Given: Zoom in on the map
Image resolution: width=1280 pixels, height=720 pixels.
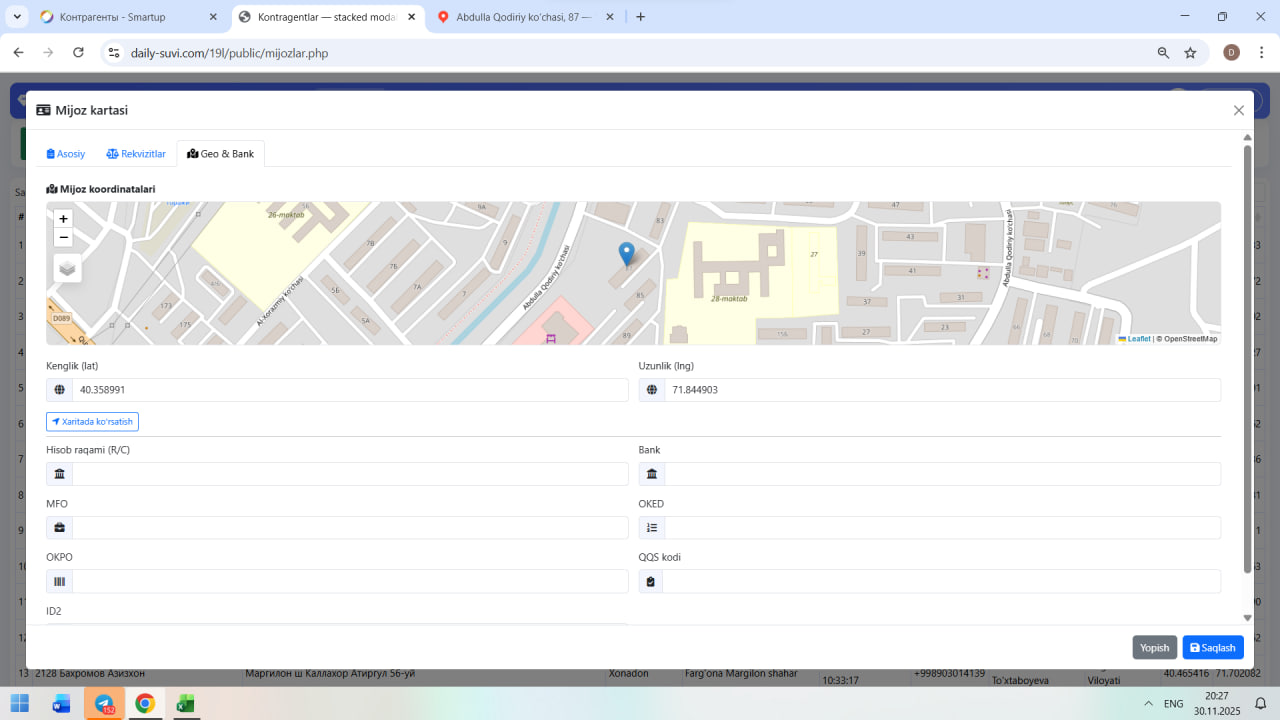Looking at the screenshot, I should coord(63,218).
